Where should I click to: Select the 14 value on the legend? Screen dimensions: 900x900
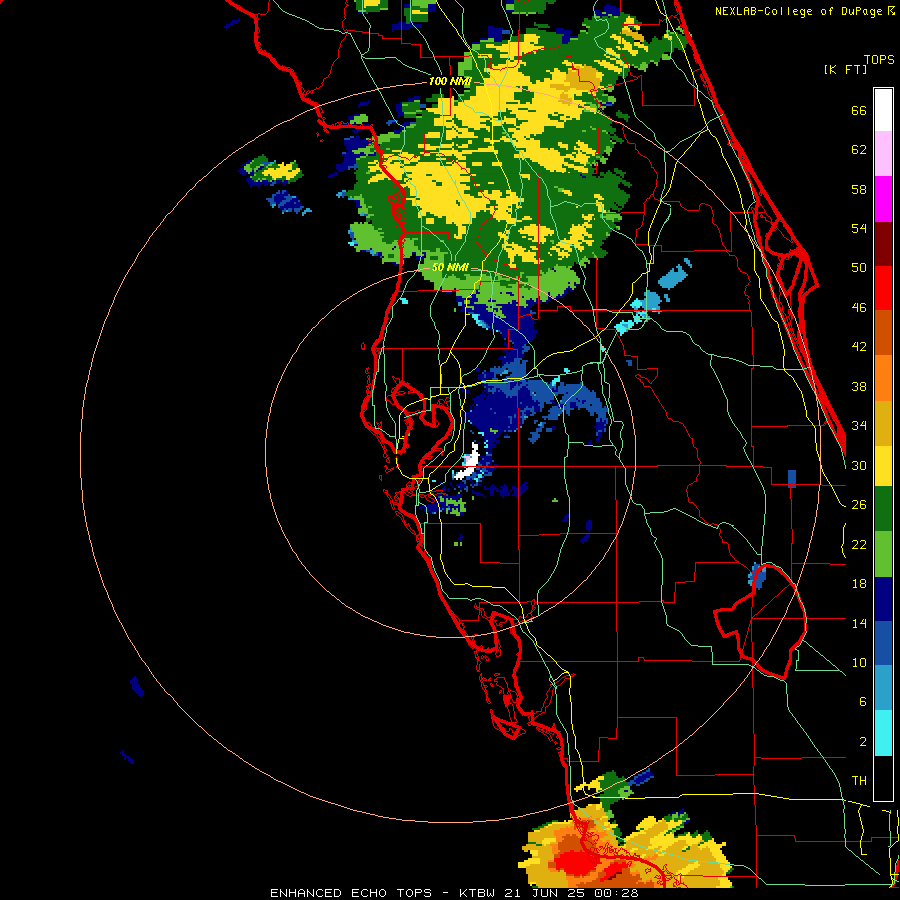pos(859,623)
